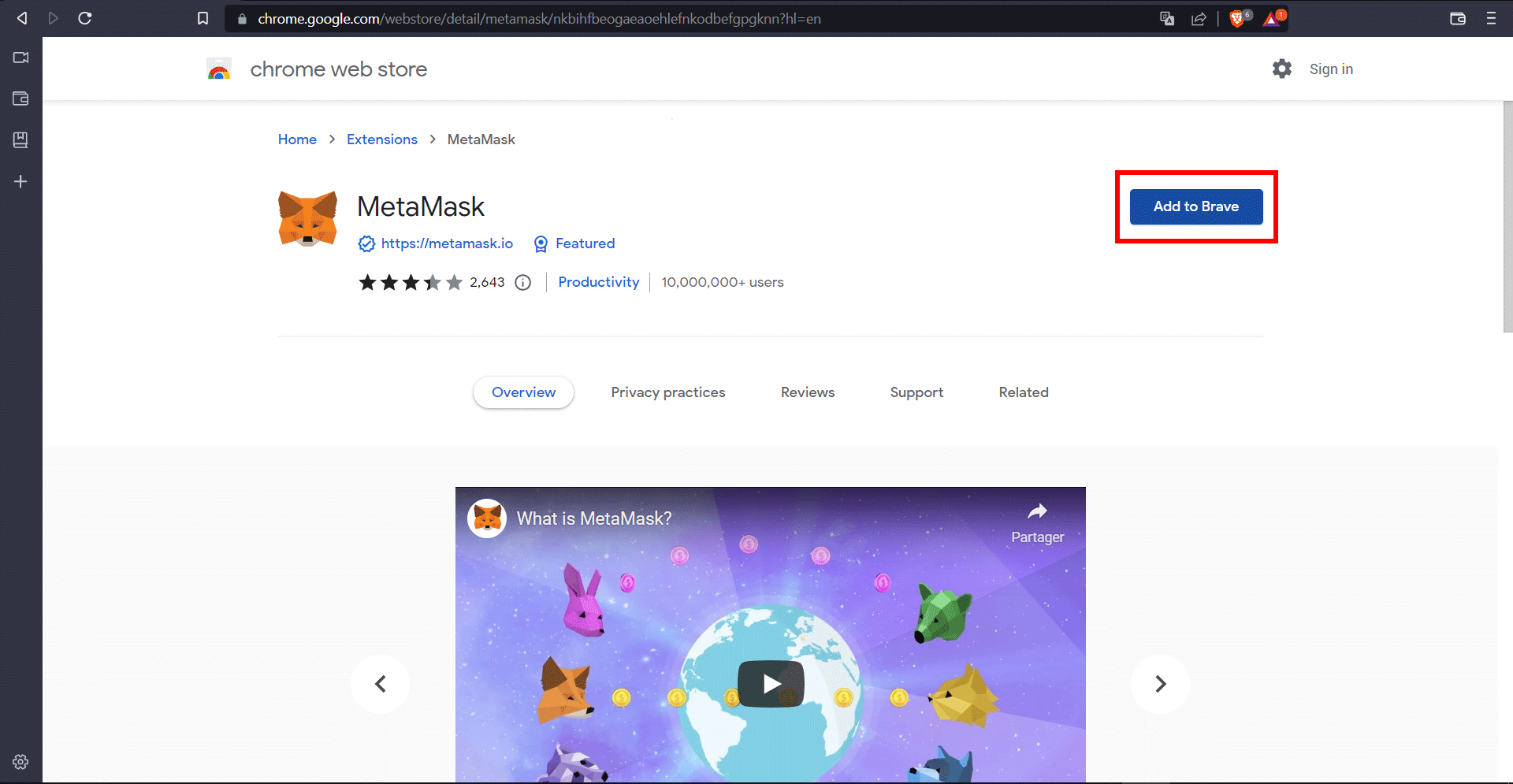
Task: Switch to Related tab
Action: [1024, 392]
